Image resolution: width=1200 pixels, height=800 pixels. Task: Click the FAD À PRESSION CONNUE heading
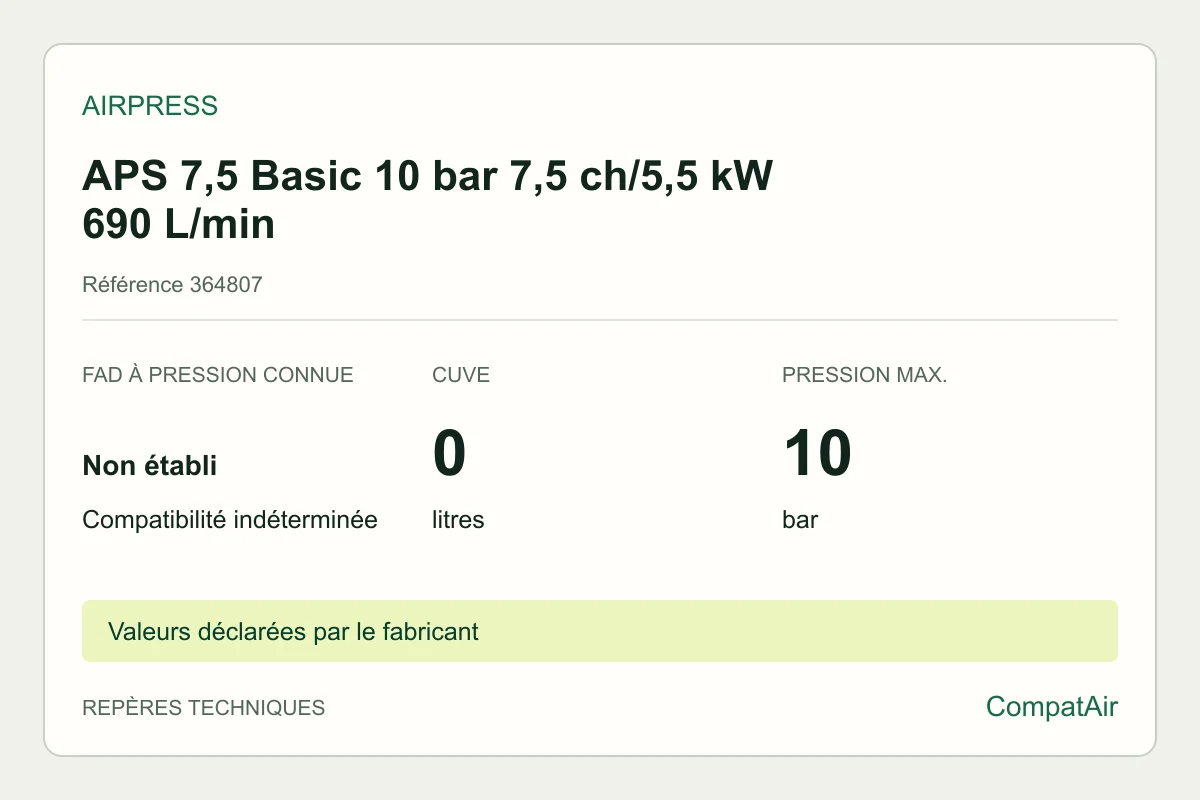[218, 376]
